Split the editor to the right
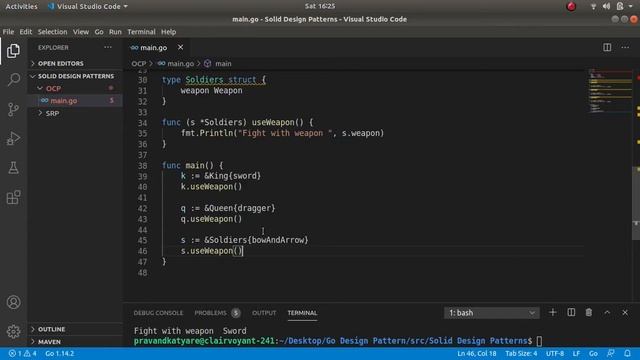Viewport: 640px width, 360px height. click(x=607, y=47)
